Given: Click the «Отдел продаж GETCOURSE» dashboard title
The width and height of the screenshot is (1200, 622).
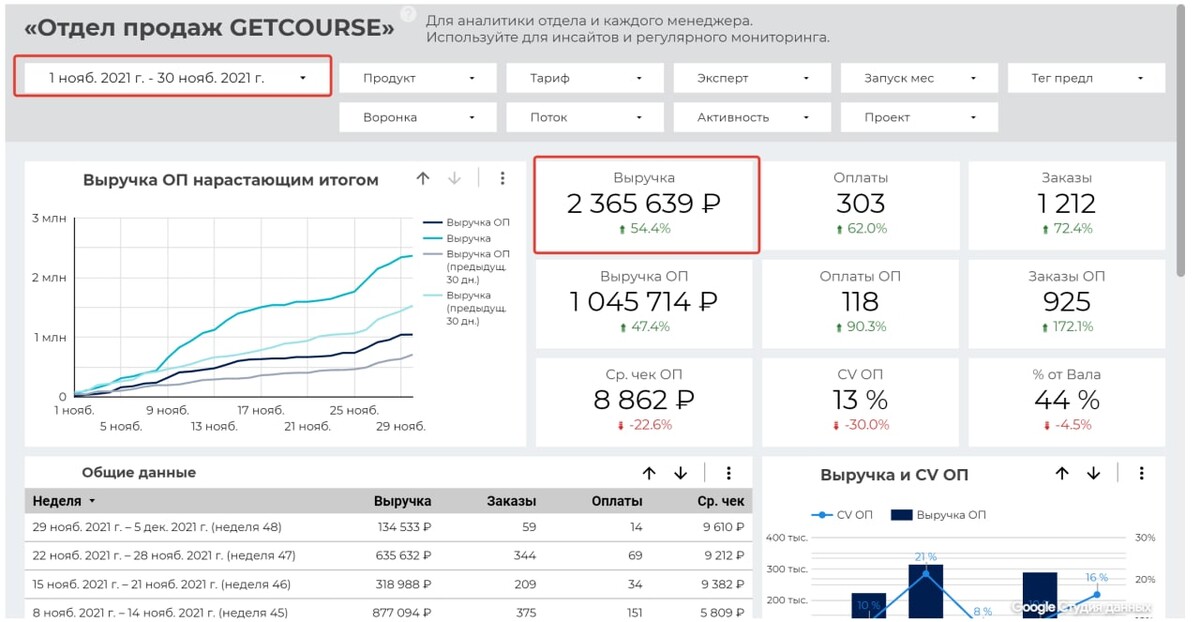Looking at the screenshot, I should (x=209, y=28).
